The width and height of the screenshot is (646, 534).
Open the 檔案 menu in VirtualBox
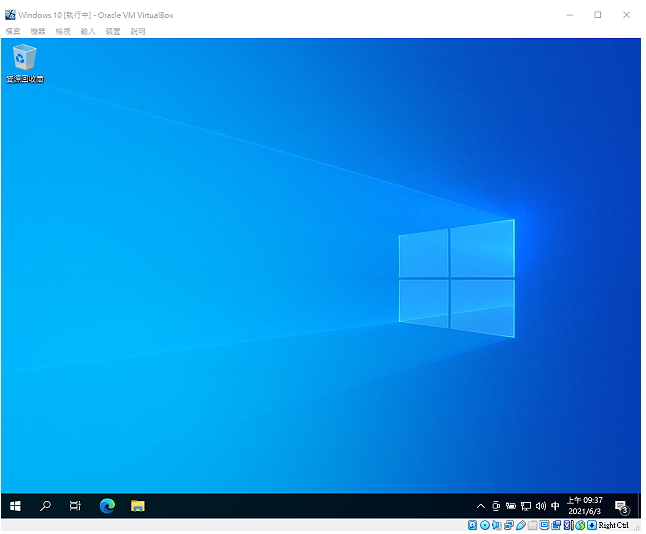(x=13, y=31)
